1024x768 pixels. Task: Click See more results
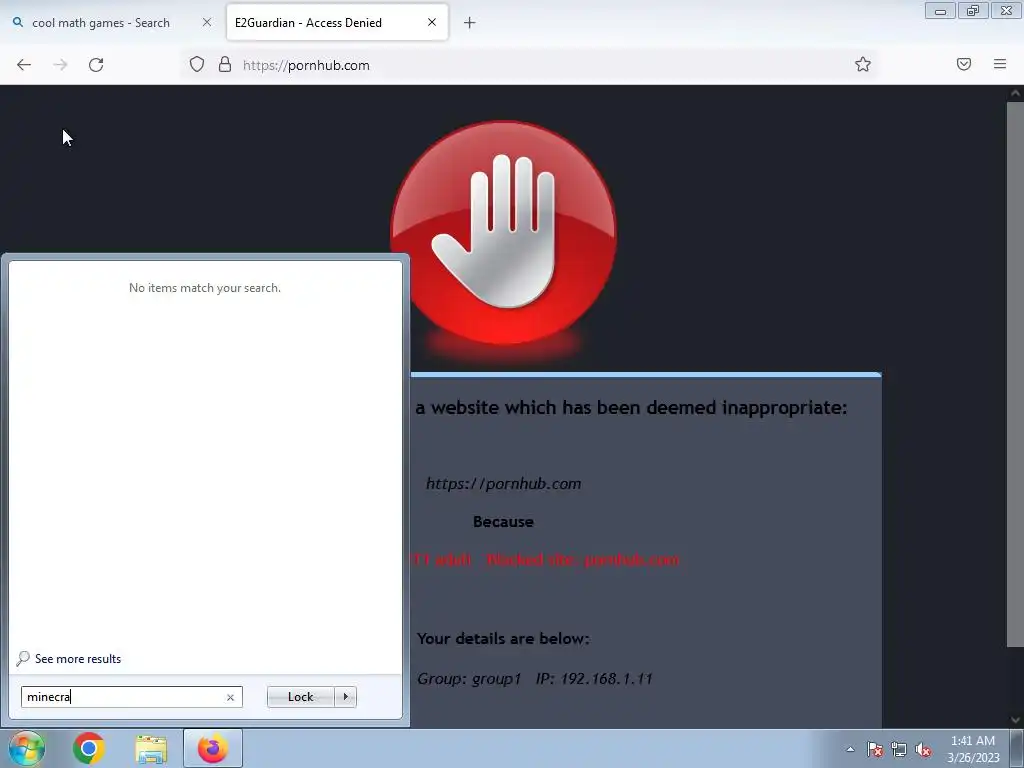[78, 659]
